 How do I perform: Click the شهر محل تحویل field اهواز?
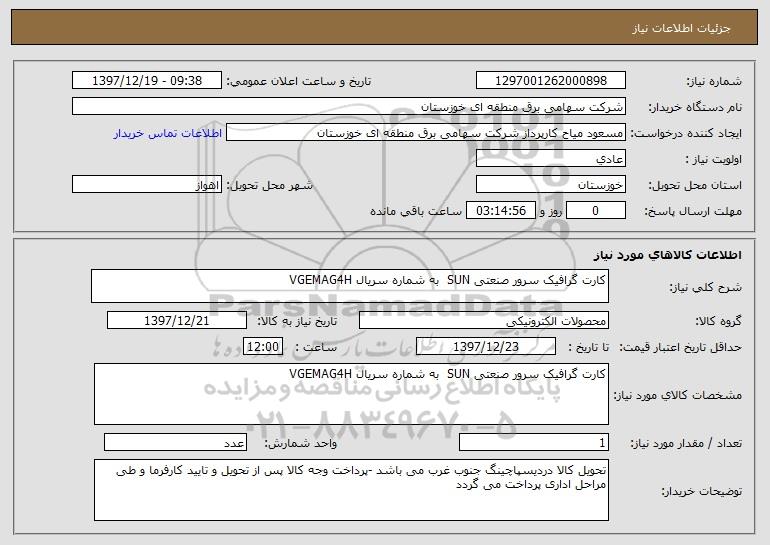click(x=147, y=185)
